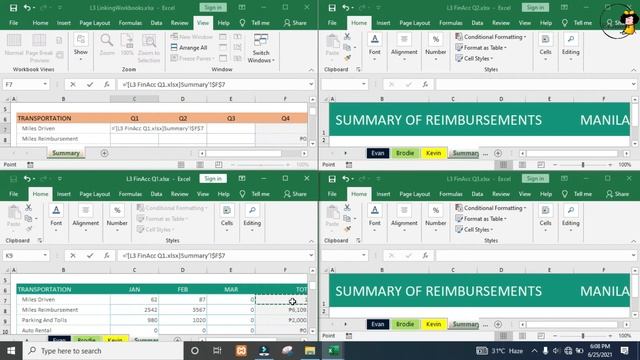
Task: Click zoom slider in FinAcc Q2 status bar
Action: [x=583, y=164]
